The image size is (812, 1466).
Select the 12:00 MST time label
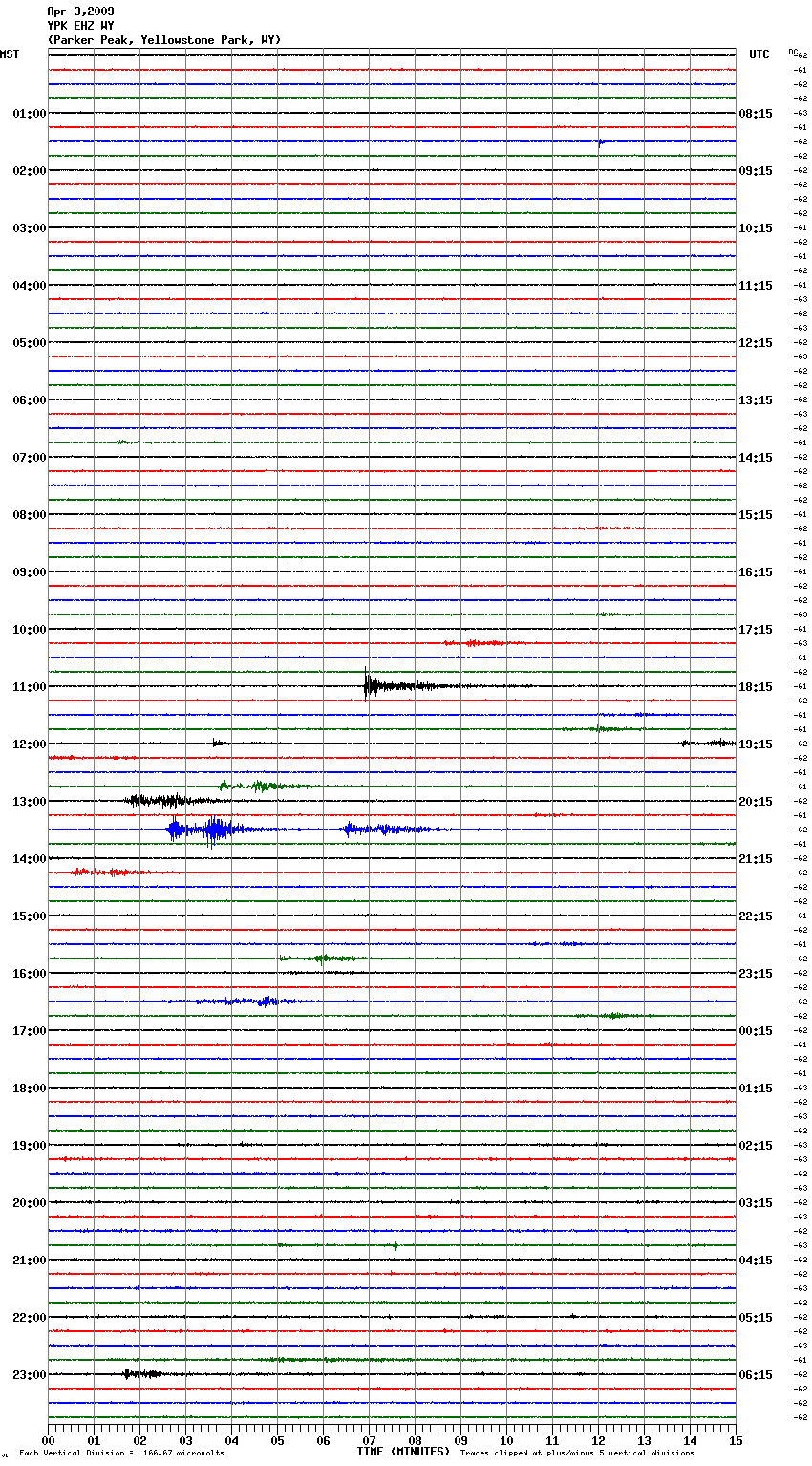tap(30, 744)
